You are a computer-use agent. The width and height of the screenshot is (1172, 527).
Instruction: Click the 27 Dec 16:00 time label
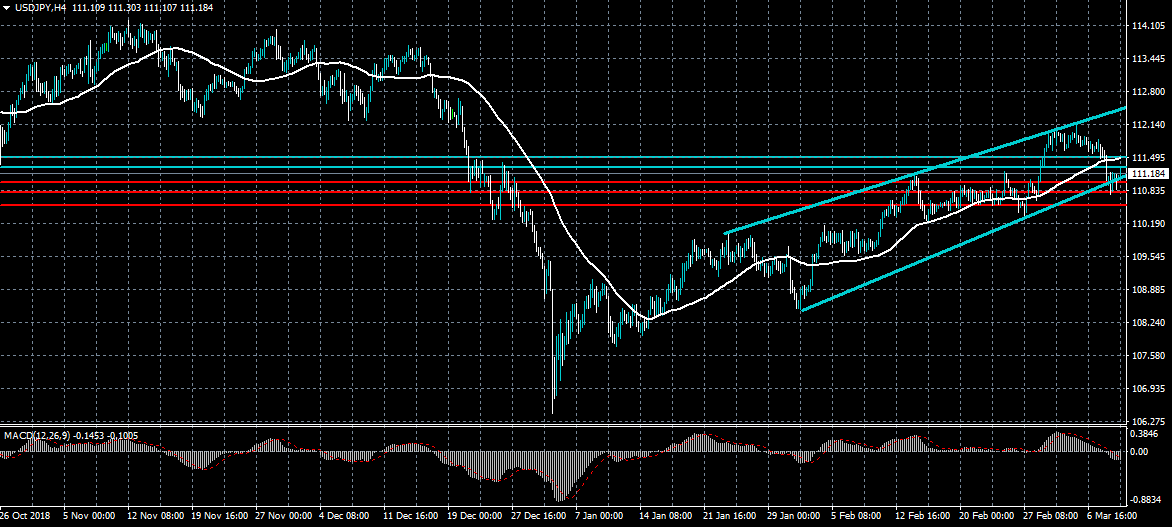538,516
